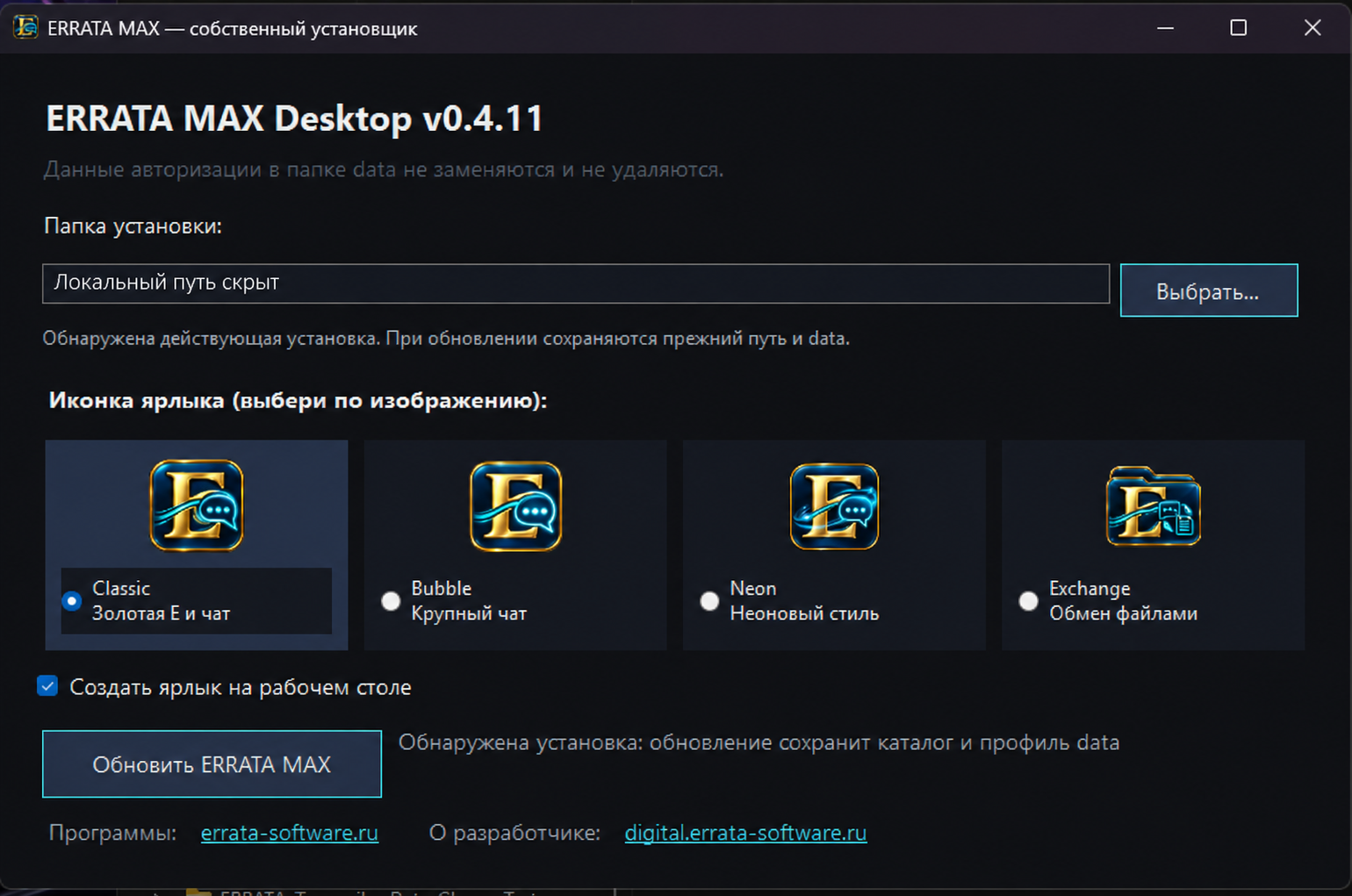Click the О разработчике: label
The height and width of the screenshot is (896, 1352).
[514, 833]
